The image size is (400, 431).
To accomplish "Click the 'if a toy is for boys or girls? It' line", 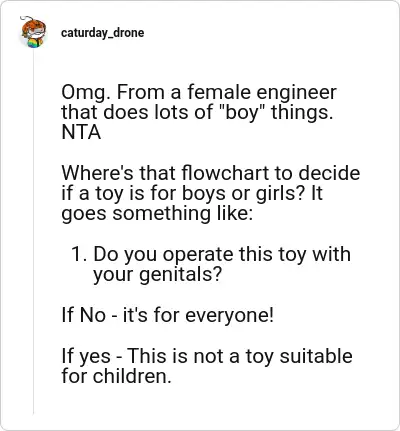I will 192,194.
